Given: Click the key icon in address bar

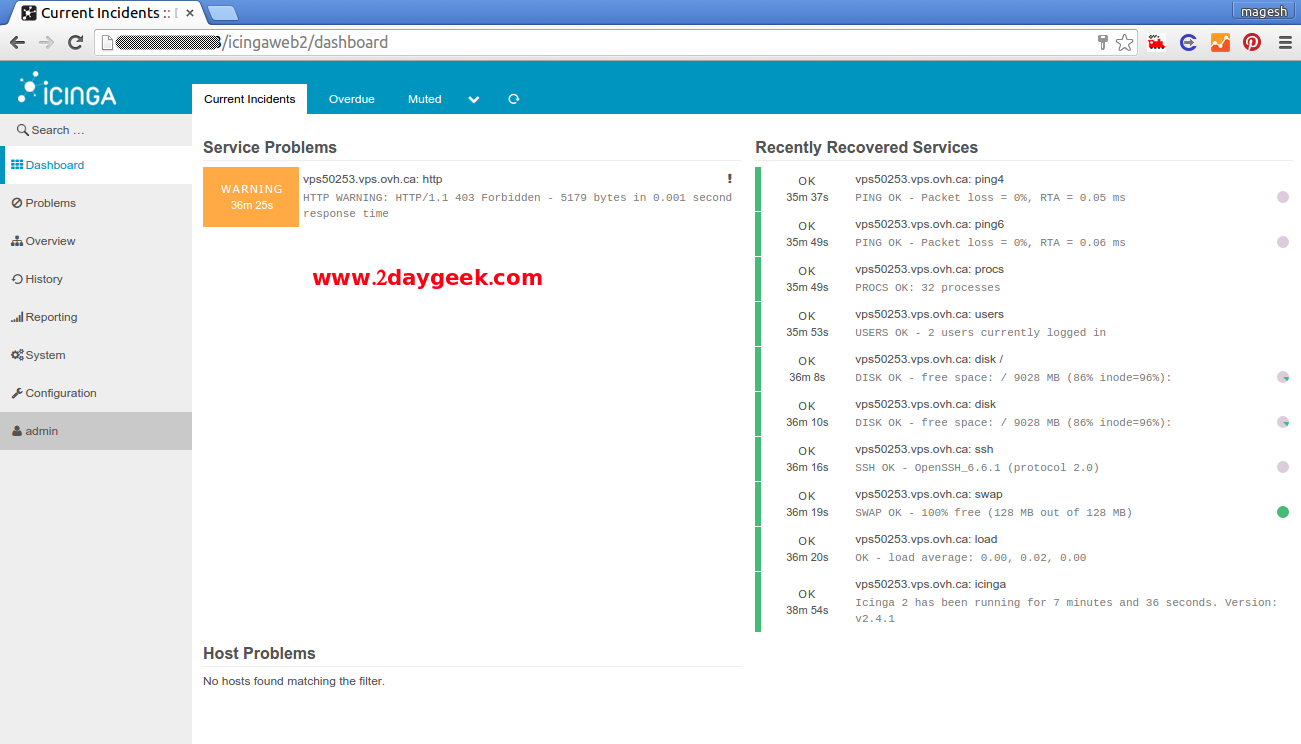Looking at the screenshot, I should point(1103,42).
